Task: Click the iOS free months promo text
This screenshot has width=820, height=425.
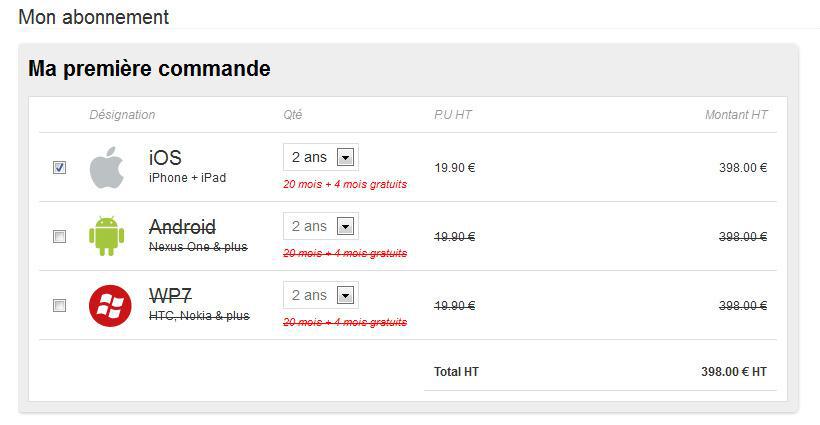Action: pyautogui.click(x=345, y=185)
